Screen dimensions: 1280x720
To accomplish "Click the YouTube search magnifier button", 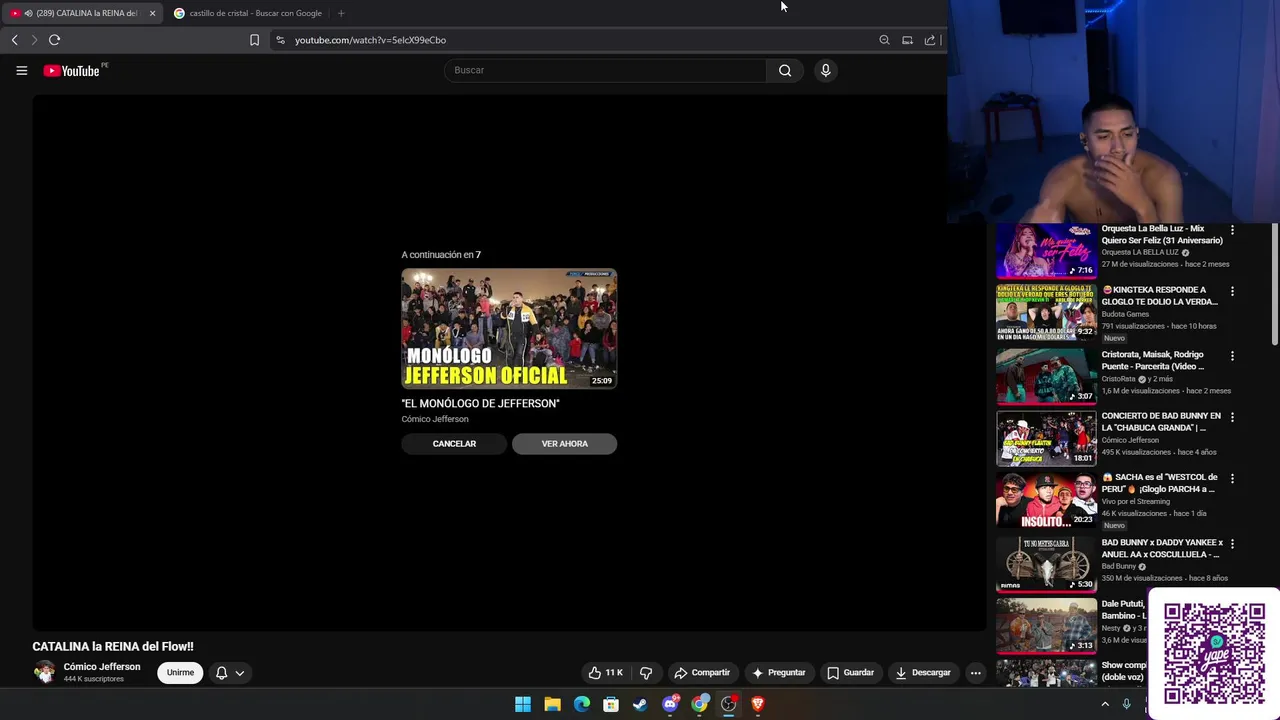I will coord(785,70).
